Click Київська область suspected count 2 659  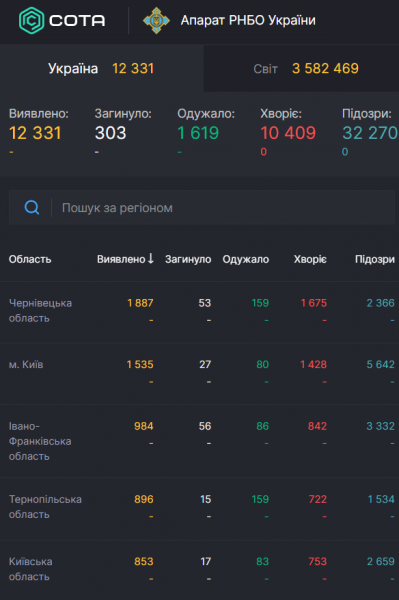point(381,561)
